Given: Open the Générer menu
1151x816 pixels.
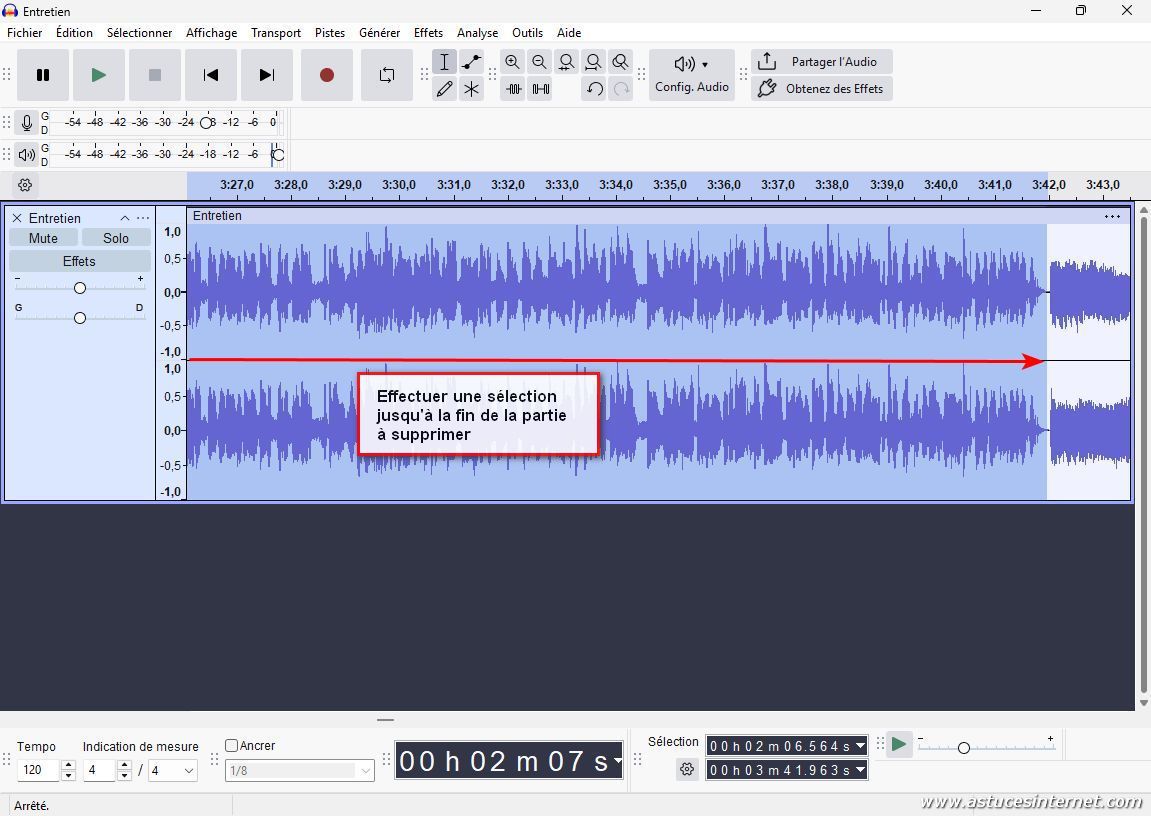Looking at the screenshot, I should [379, 32].
